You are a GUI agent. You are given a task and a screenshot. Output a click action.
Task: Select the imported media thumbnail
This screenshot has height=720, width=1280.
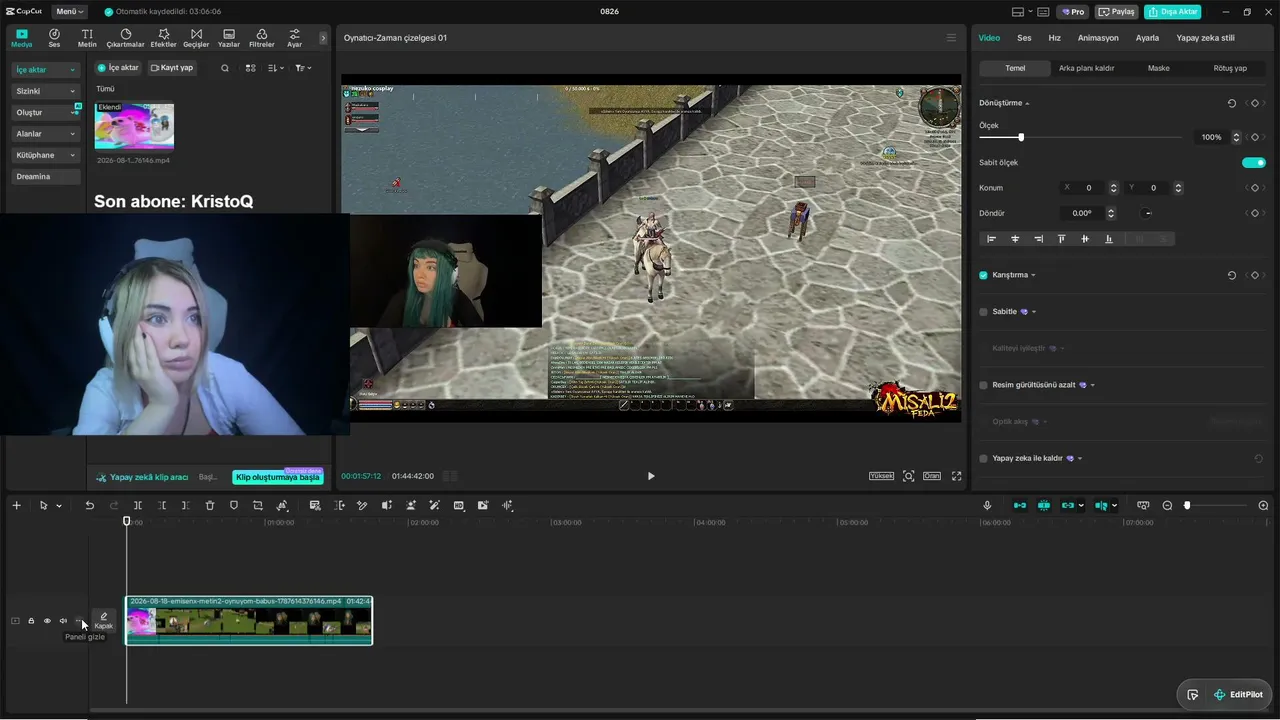134,126
